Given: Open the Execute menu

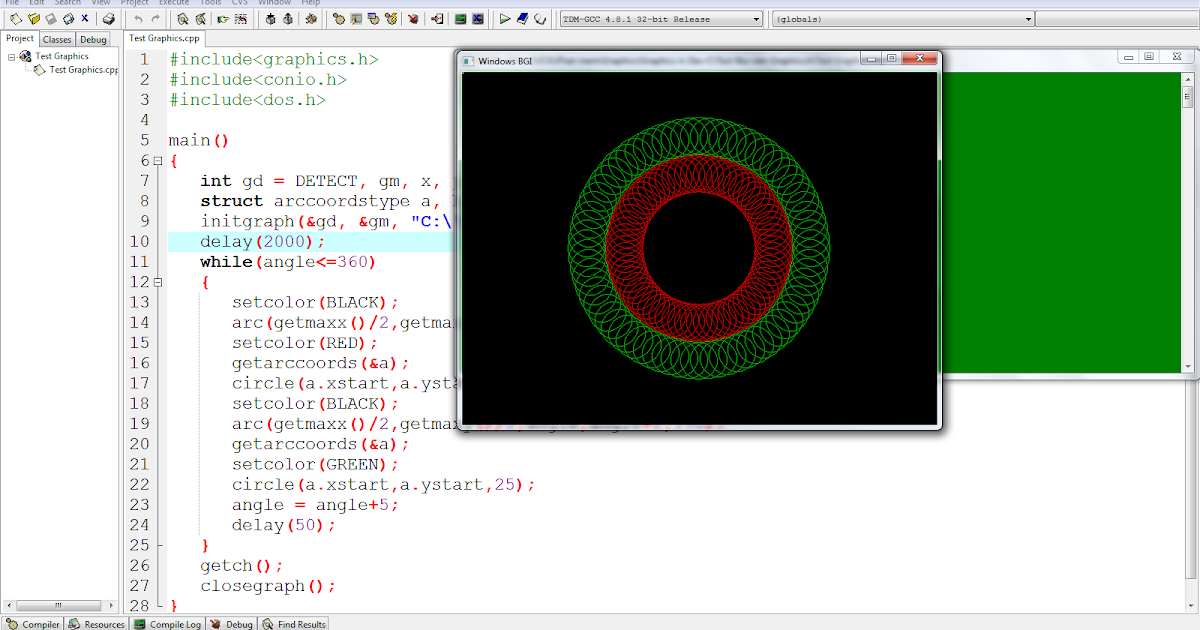Looking at the screenshot, I should [x=173, y=3].
